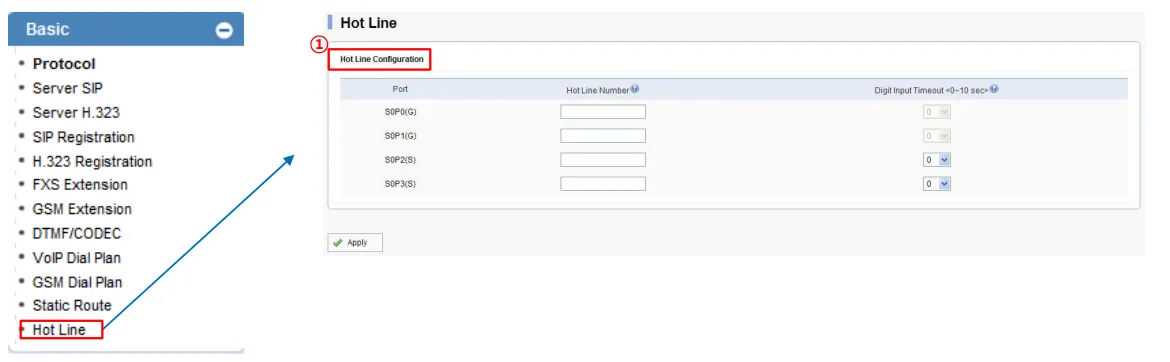The height and width of the screenshot is (362, 1170).
Task: Go to SIP Registration page
Action: coord(84,137)
